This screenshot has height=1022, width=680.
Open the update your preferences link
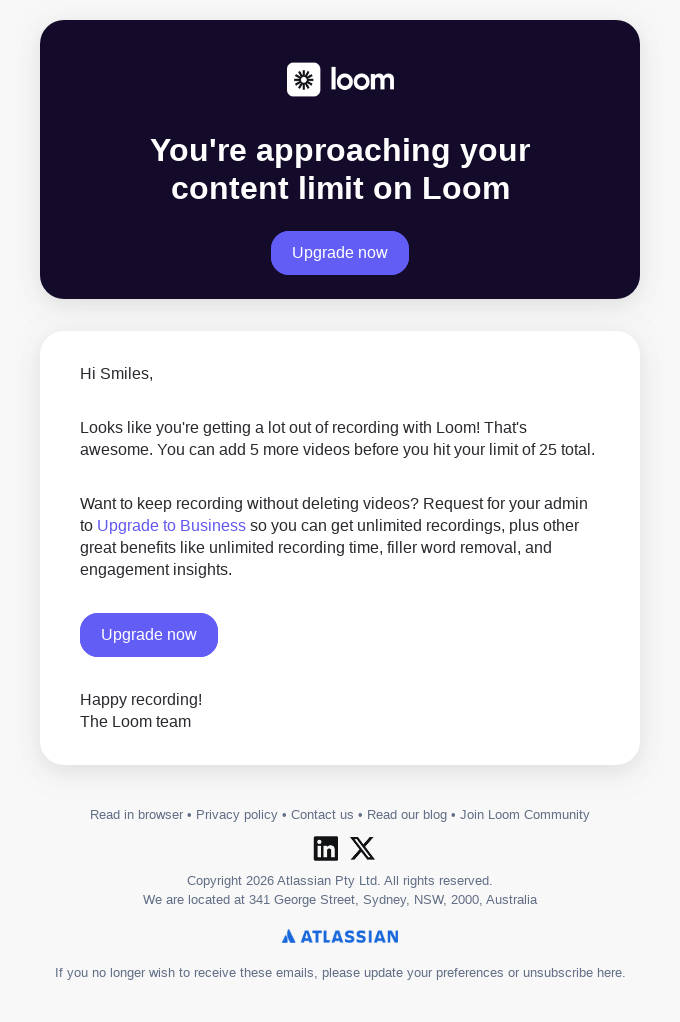(432, 972)
